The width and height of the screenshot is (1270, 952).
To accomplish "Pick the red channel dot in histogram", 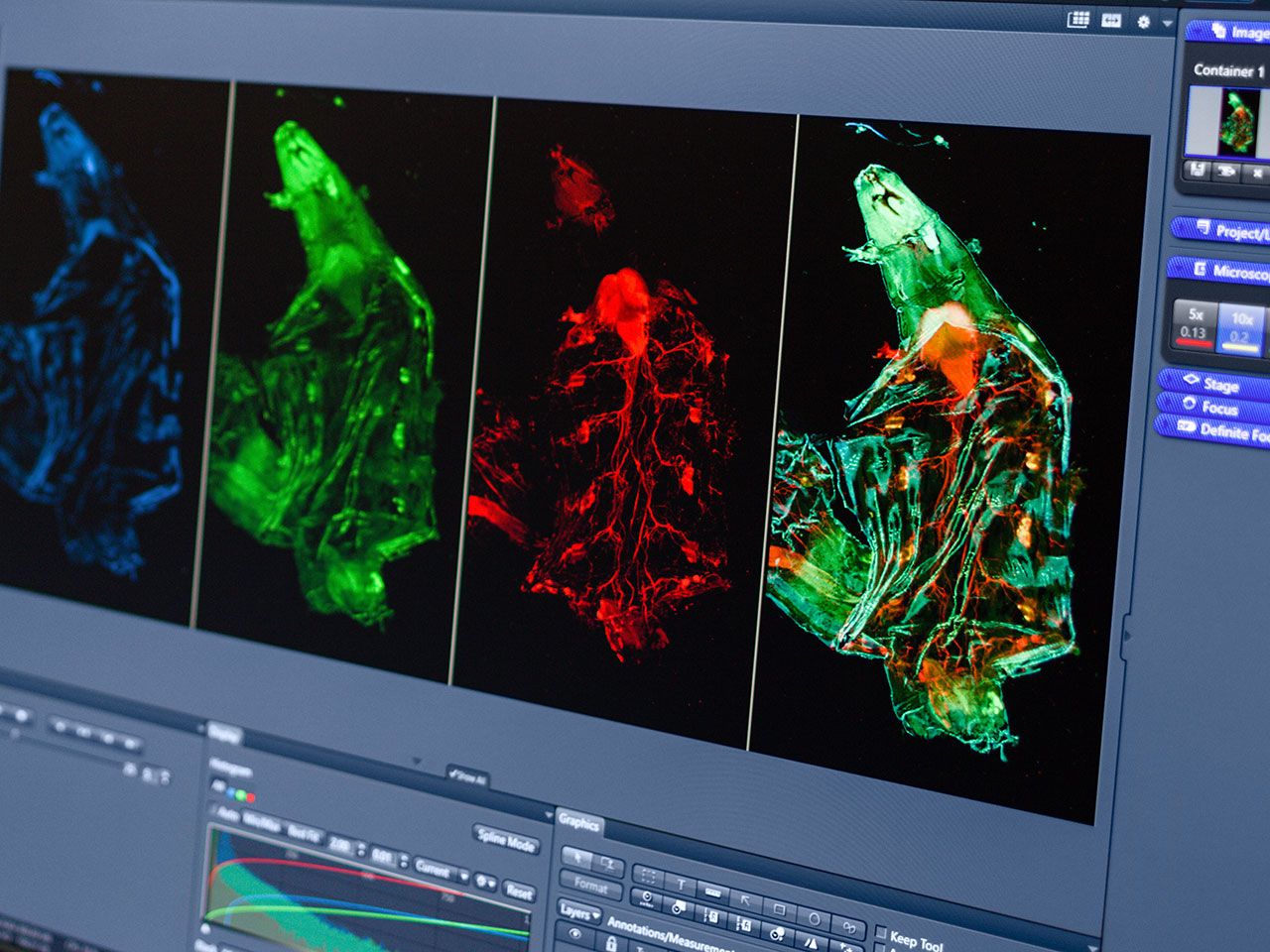I will click(x=250, y=797).
